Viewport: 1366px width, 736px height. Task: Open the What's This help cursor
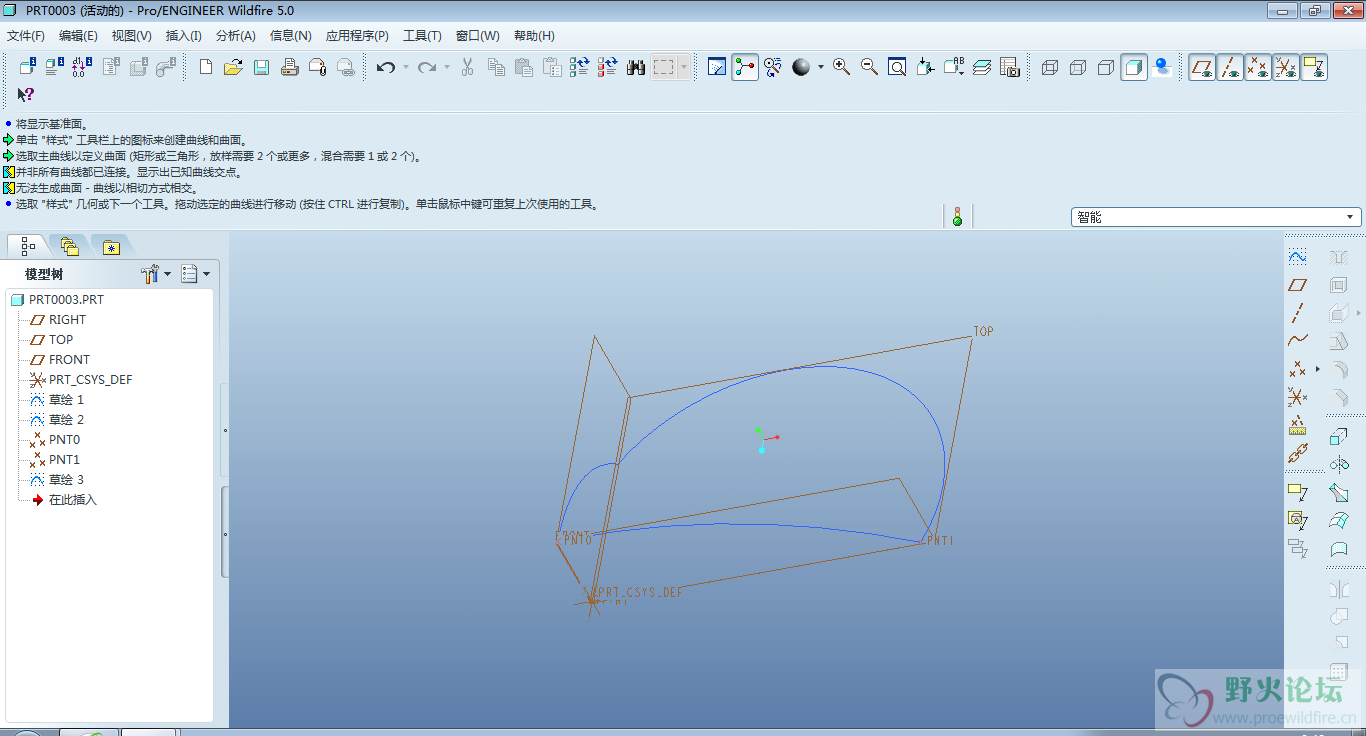[26, 95]
